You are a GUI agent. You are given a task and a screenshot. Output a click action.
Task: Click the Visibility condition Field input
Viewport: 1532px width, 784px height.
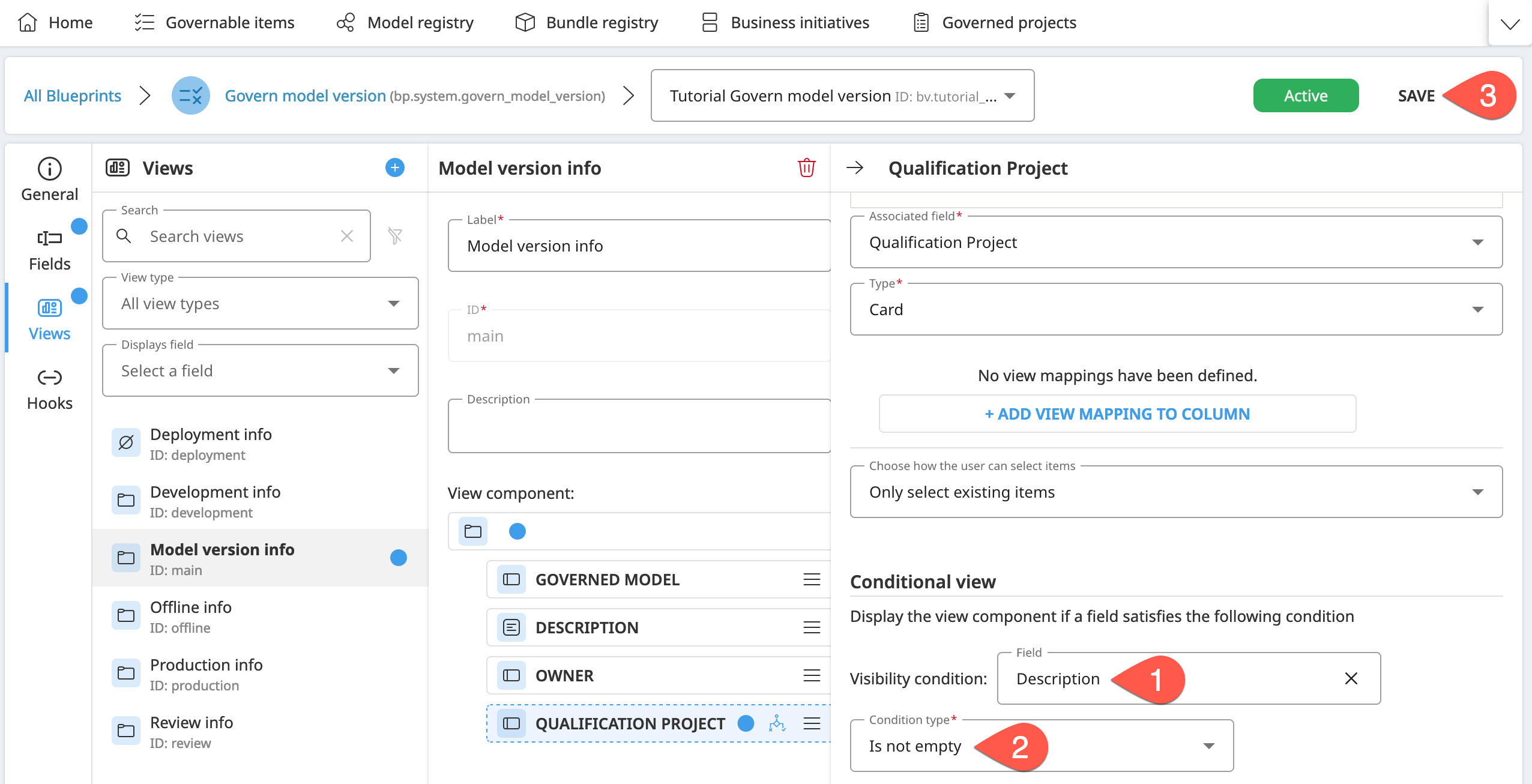(x=1189, y=678)
